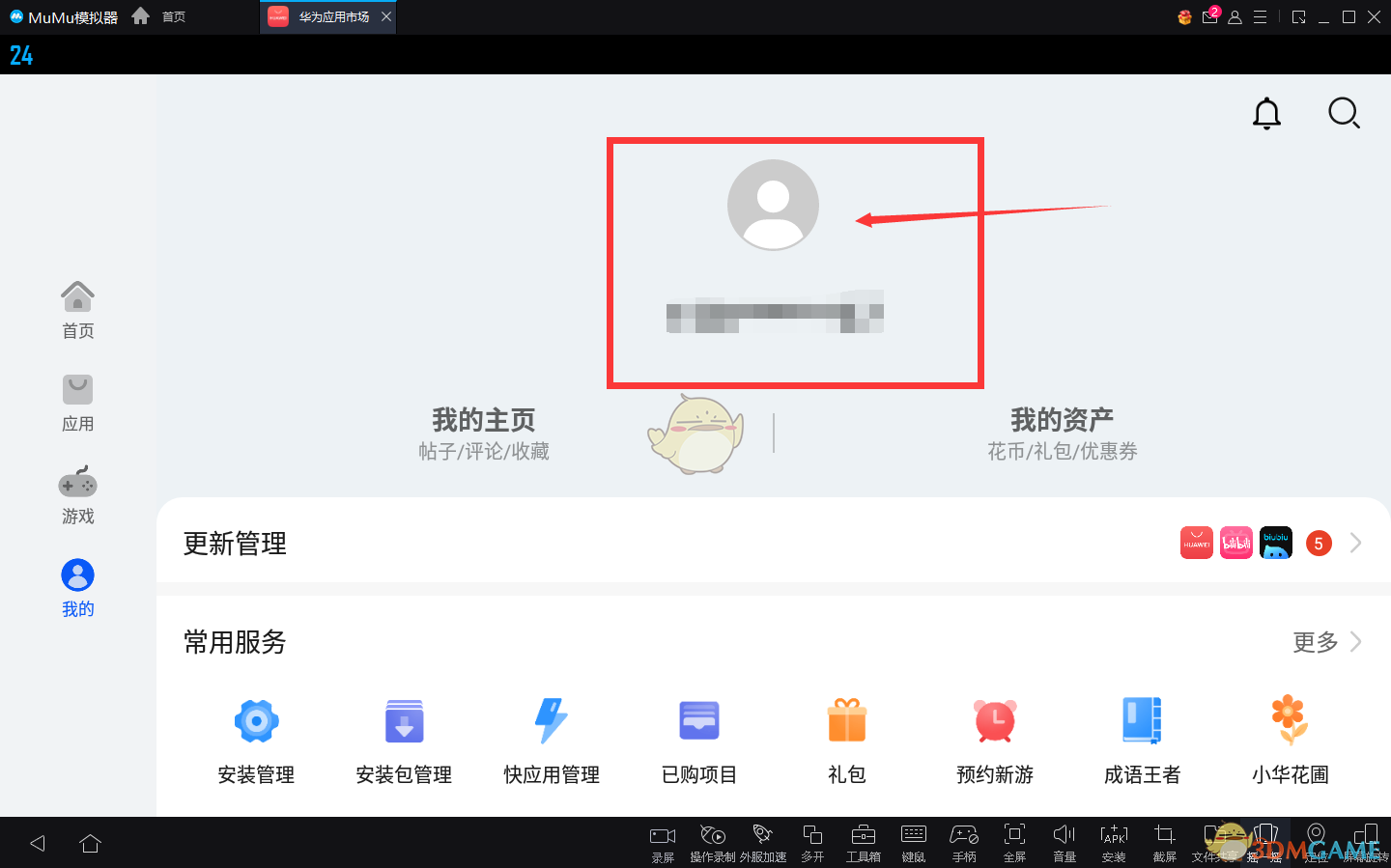Open the MuMu hamburger menu
The height and width of the screenshot is (868, 1391).
click(x=1261, y=16)
